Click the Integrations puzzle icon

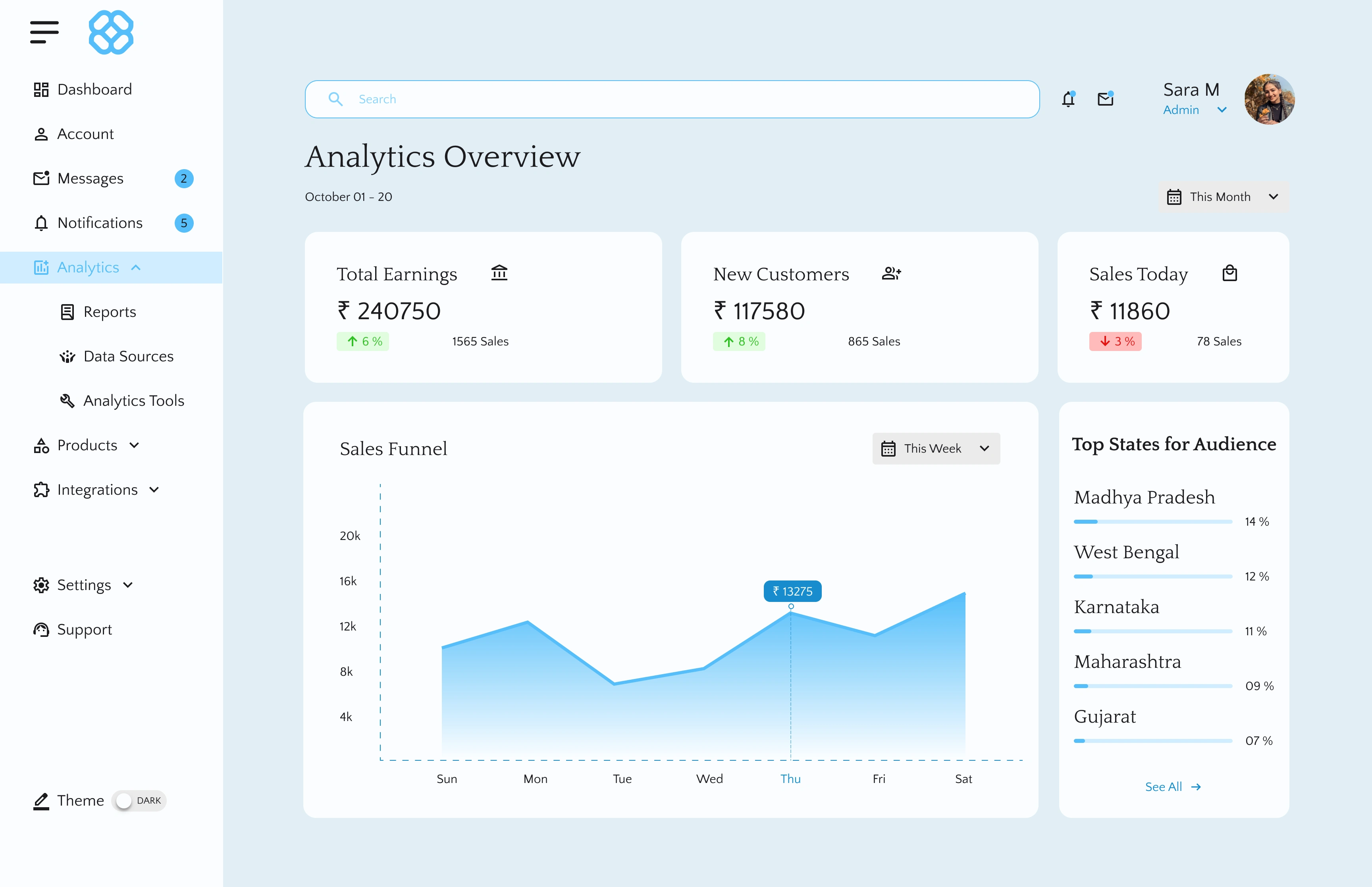pos(41,490)
